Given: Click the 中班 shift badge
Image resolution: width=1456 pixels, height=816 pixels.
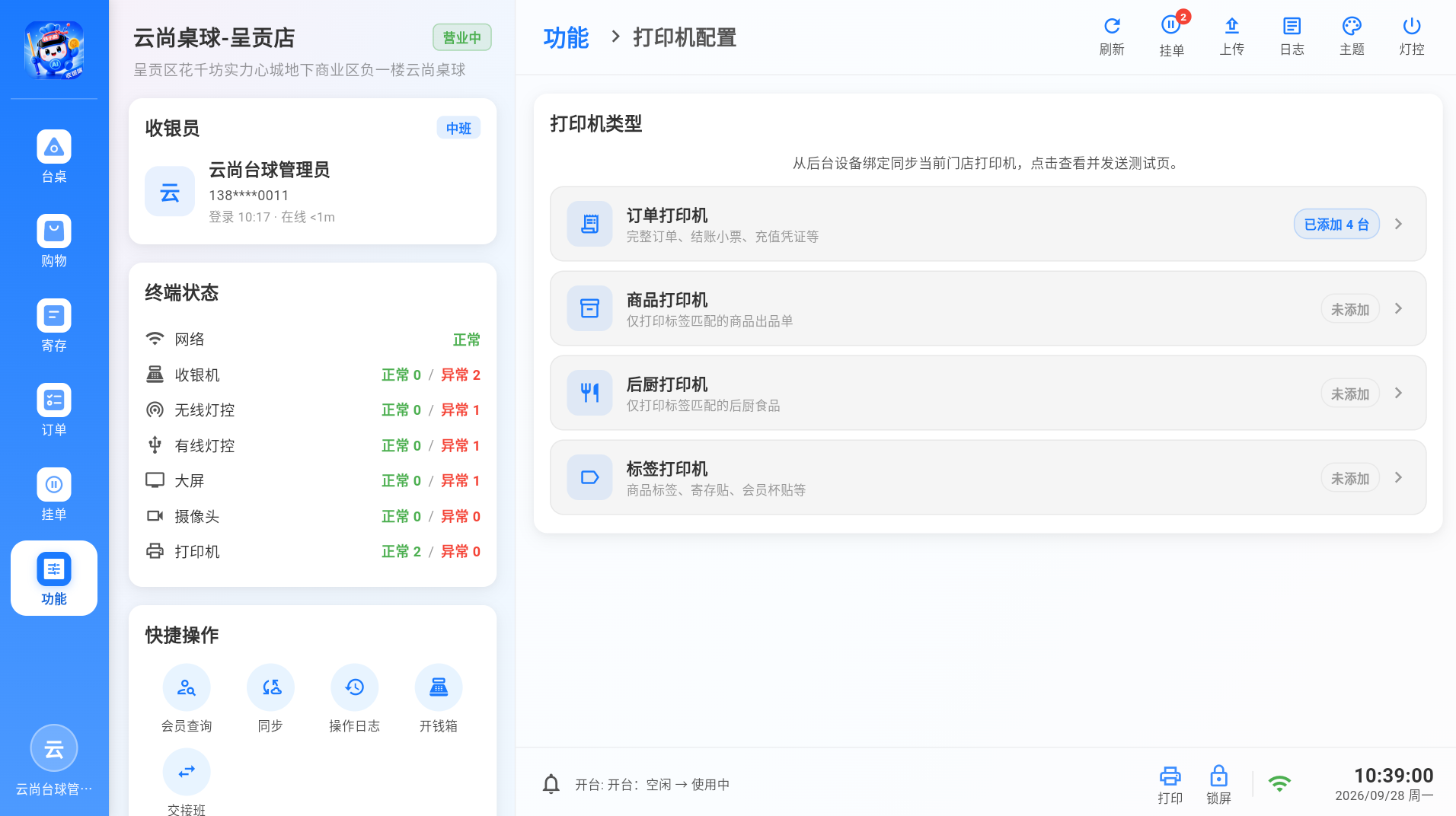Looking at the screenshot, I should 458,128.
